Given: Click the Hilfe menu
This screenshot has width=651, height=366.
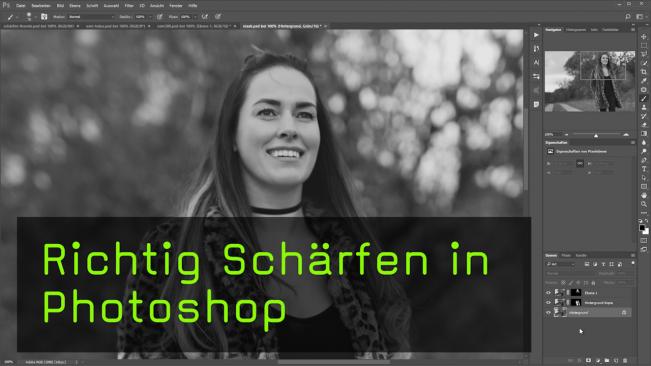Looking at the screenshot, I should pyautogui.click(x=193, y=6).
